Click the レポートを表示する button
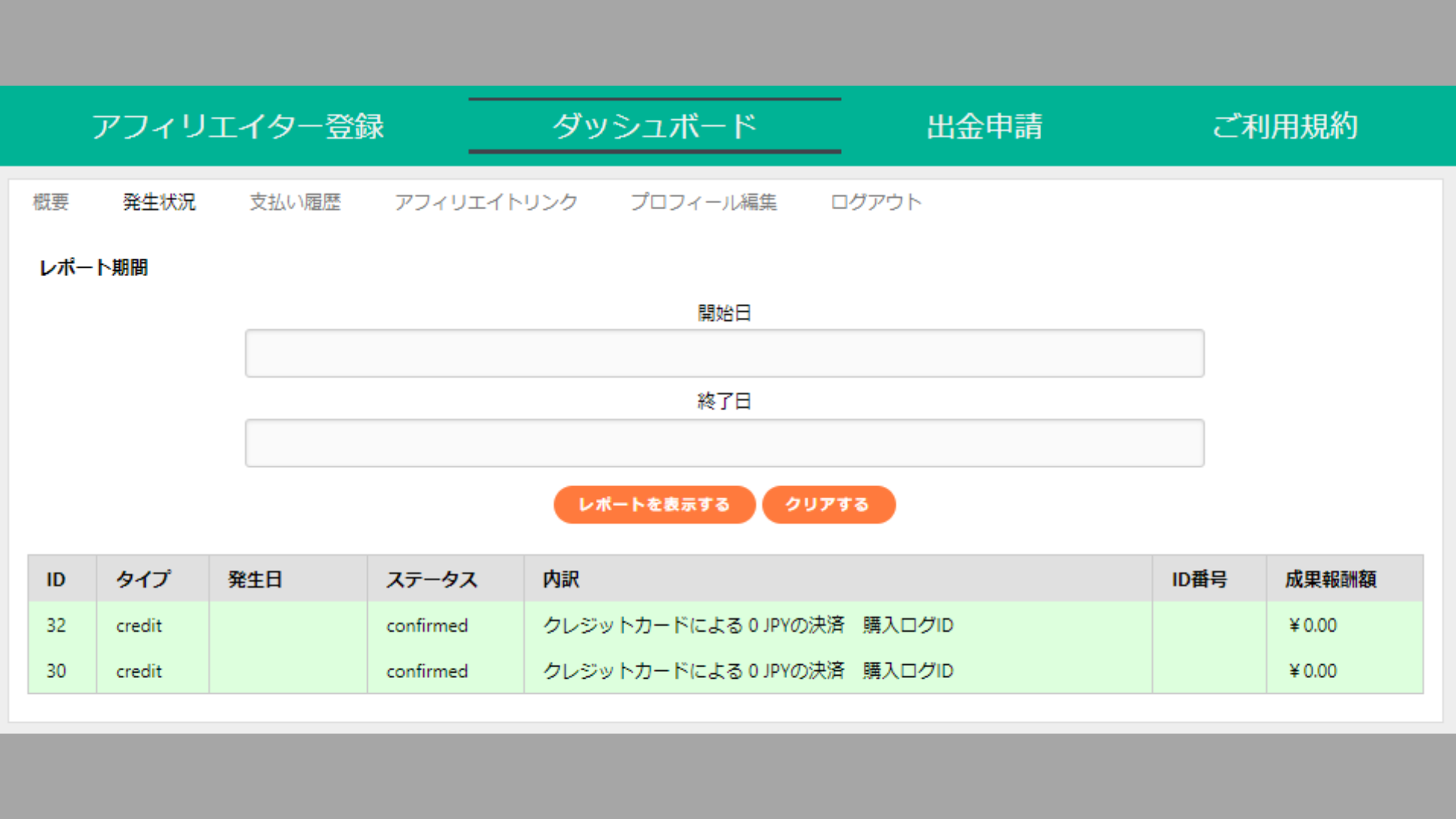The image size is (1456, 819). pyautogui.click(x=654, y=504)
